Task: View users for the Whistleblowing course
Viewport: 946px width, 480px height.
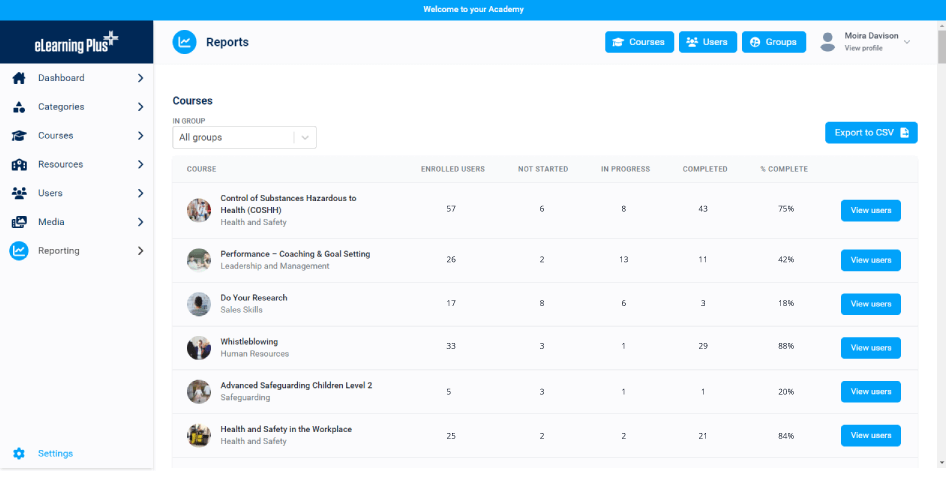Action: point(870,348)
